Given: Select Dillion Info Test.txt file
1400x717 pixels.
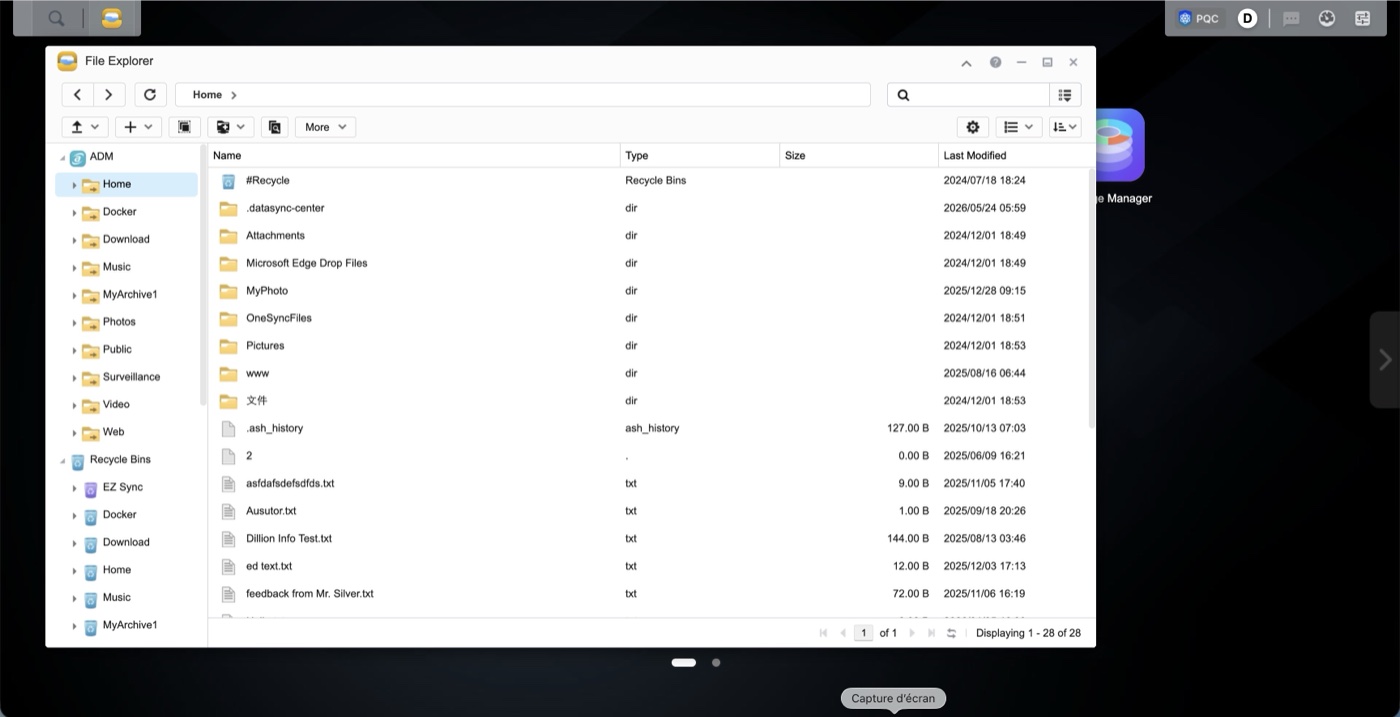Looking at the screenshot, I should coord(648,538).
